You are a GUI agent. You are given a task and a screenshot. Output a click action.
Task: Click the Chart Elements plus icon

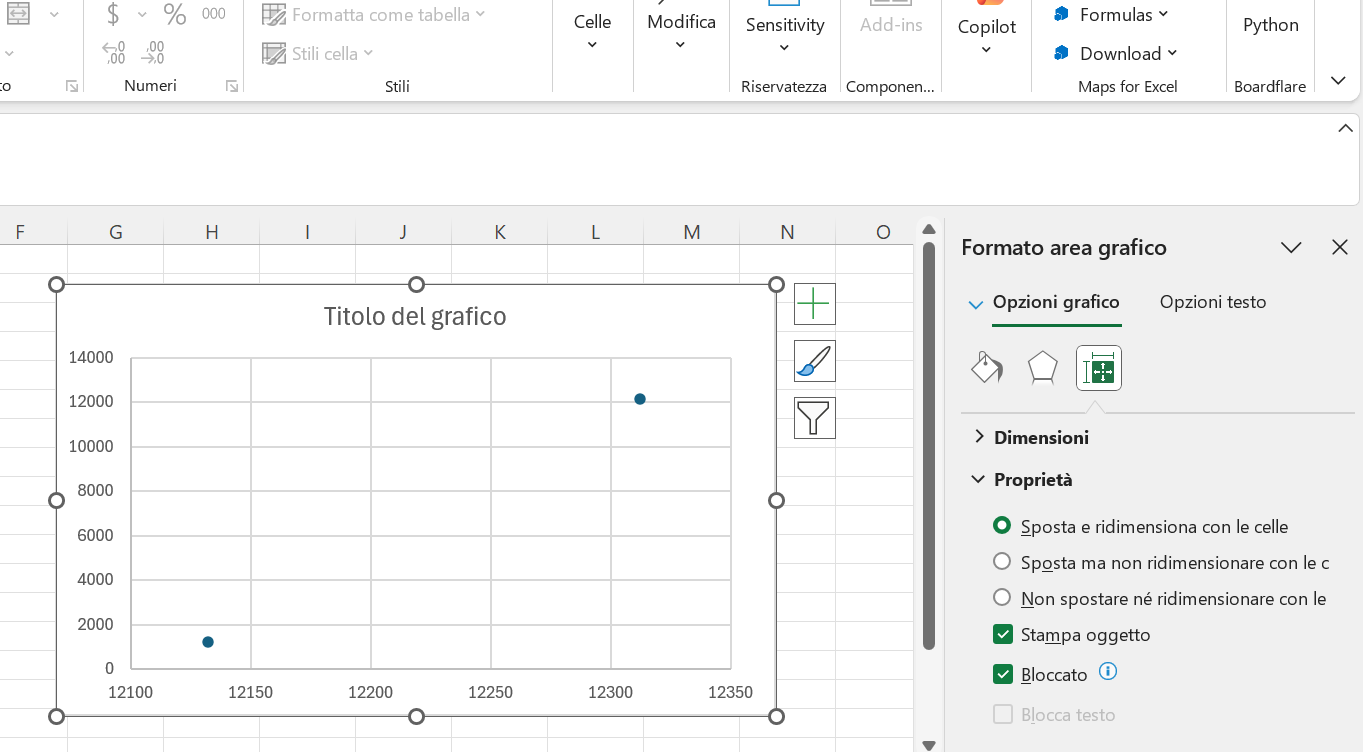815,304
